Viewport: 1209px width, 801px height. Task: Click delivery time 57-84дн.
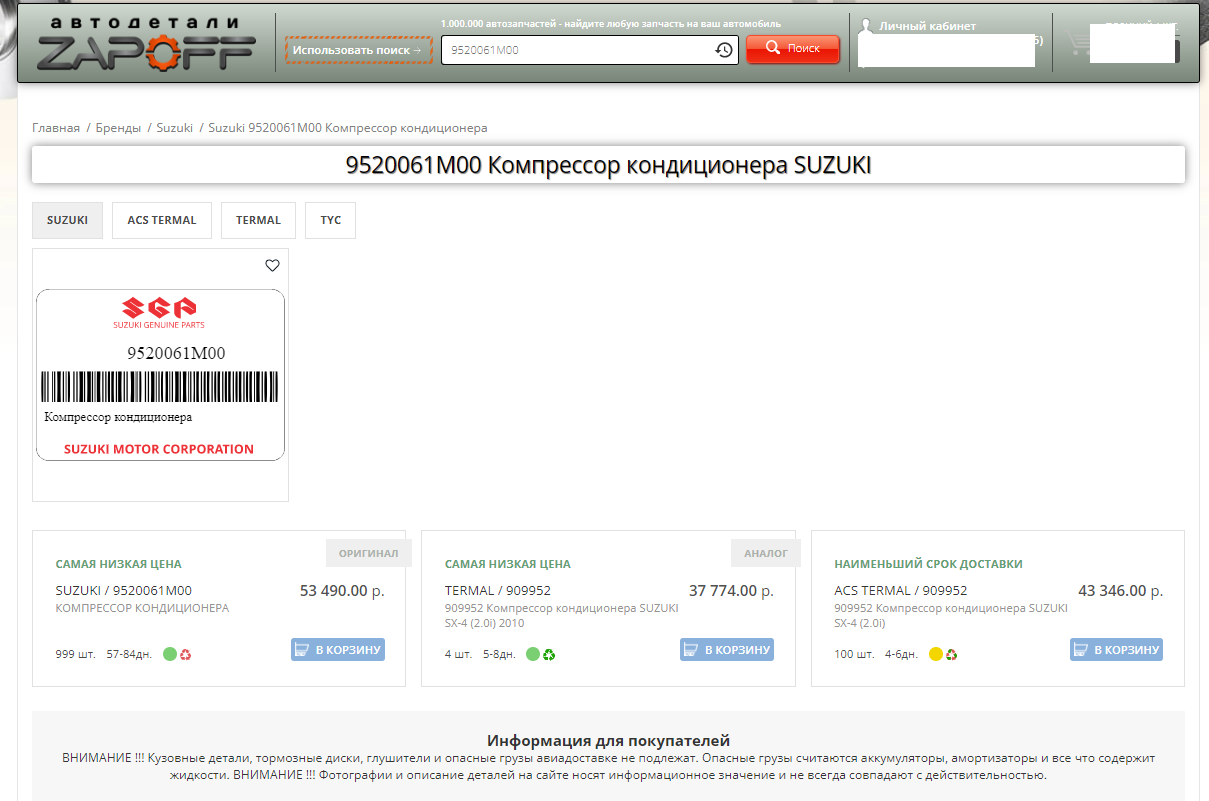point(129,655)
